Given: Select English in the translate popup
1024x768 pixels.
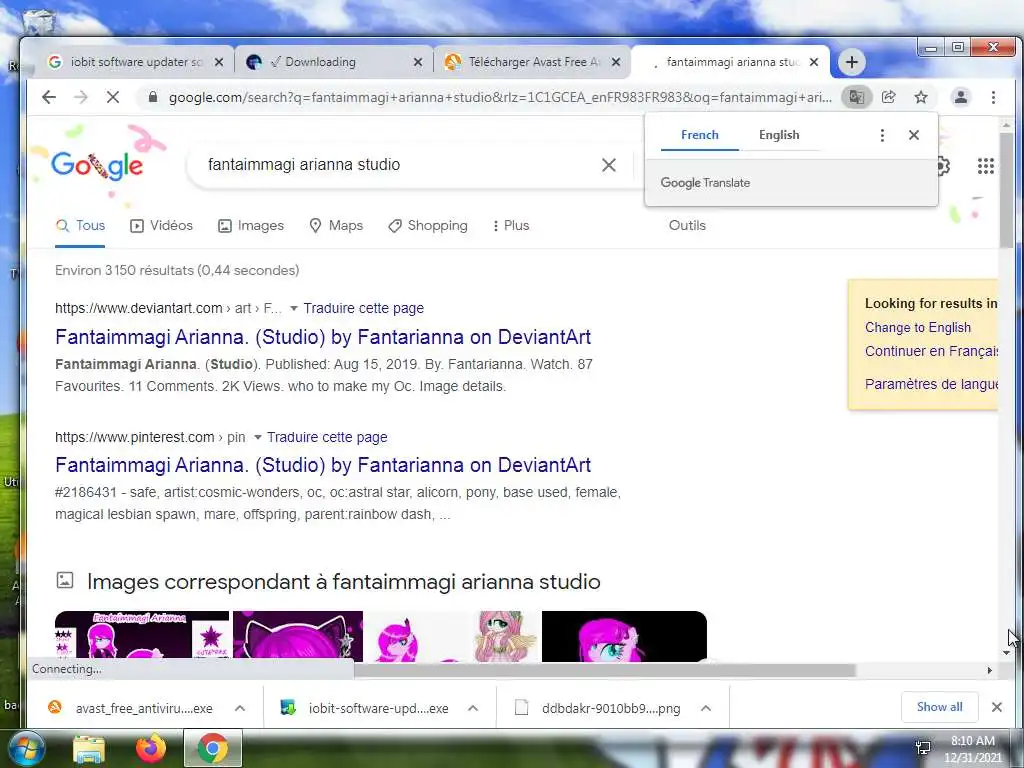Looking at the screenshot, I should pos(779,135).
